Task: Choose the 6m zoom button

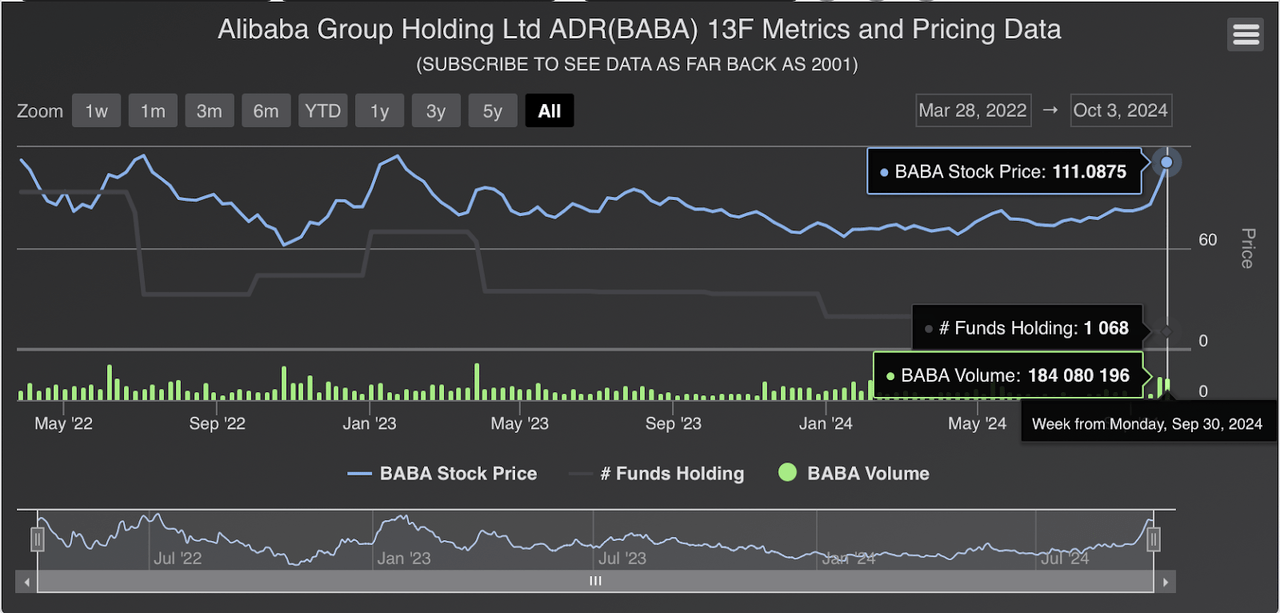Action: point(266,111)
